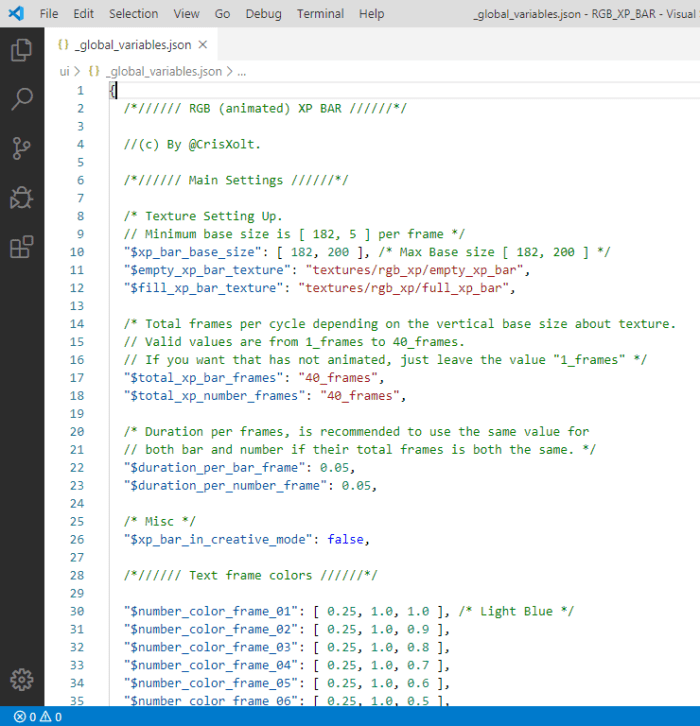
Task: Open the File menu
Action: tap(49, 14)
